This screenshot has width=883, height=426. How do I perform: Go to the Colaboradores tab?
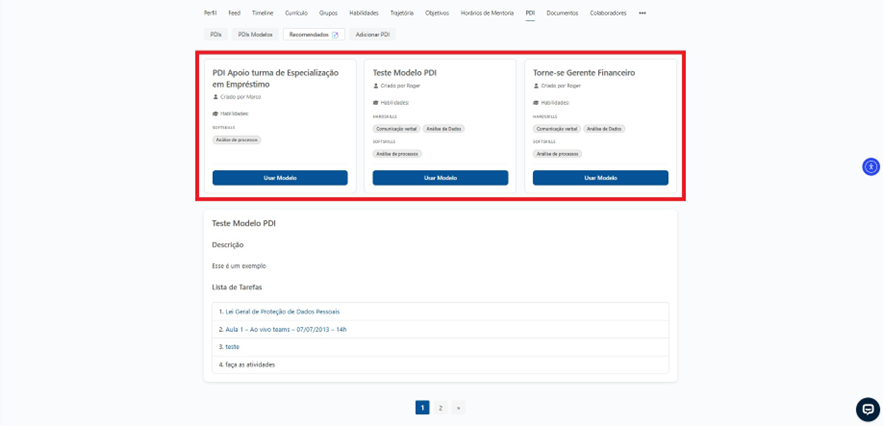(608, 13)
